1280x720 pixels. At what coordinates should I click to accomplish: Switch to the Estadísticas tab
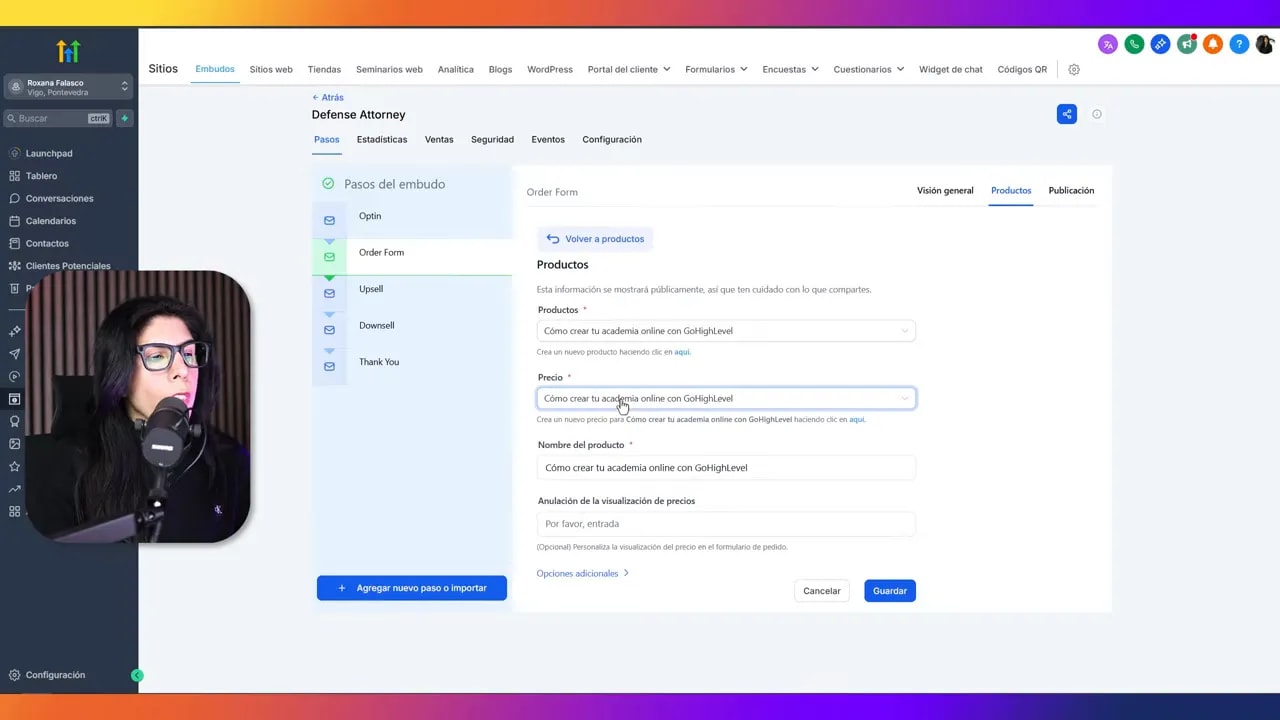382,140
